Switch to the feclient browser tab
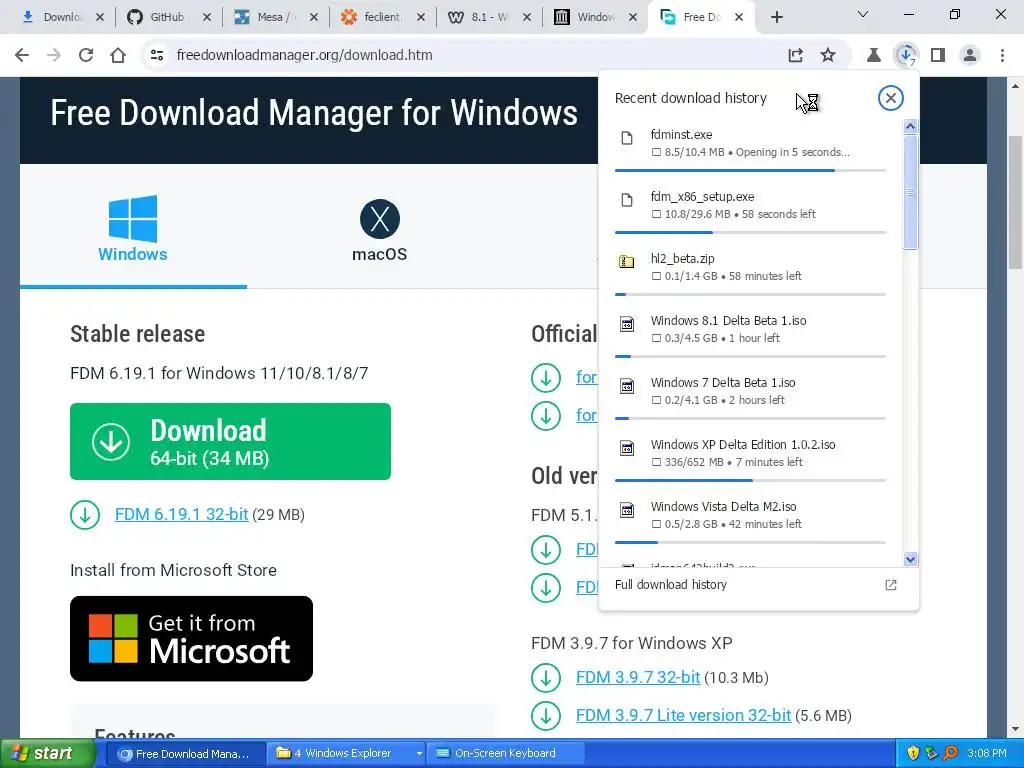 click(382, 17)
